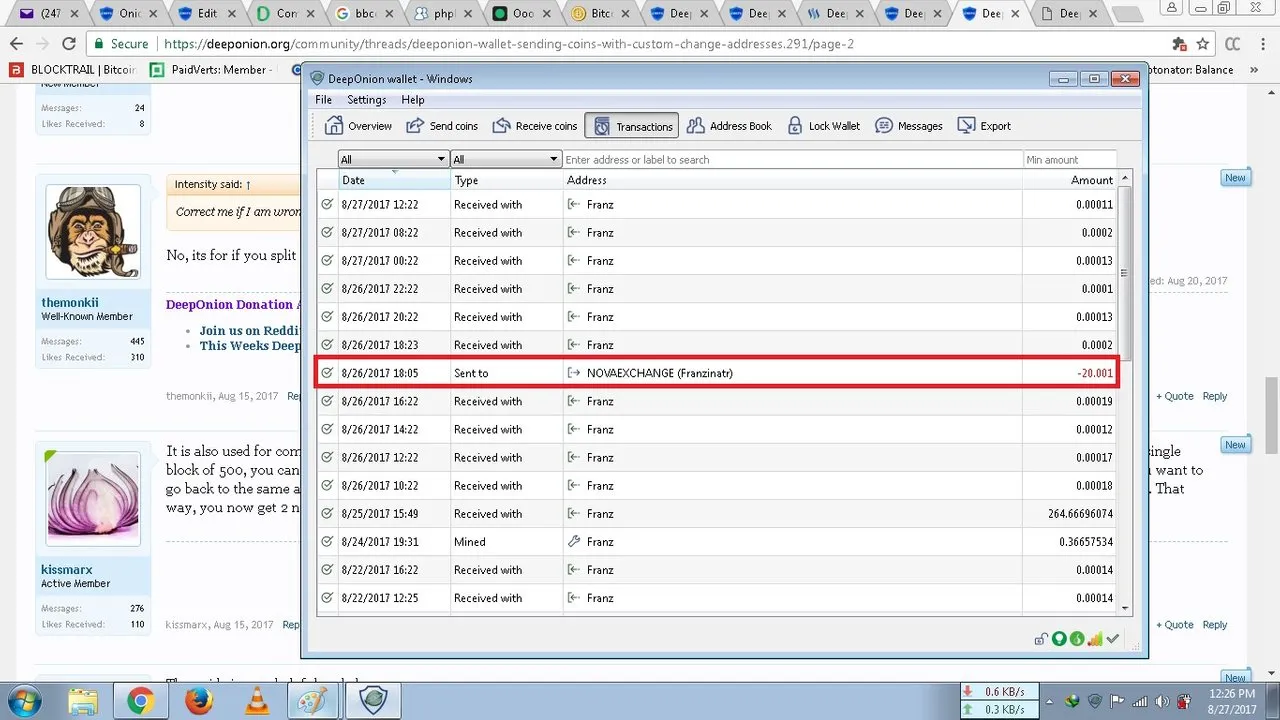This screenshot has height=720, width=1280.
Task: Open the Help menu
Action: pos(413,100)
